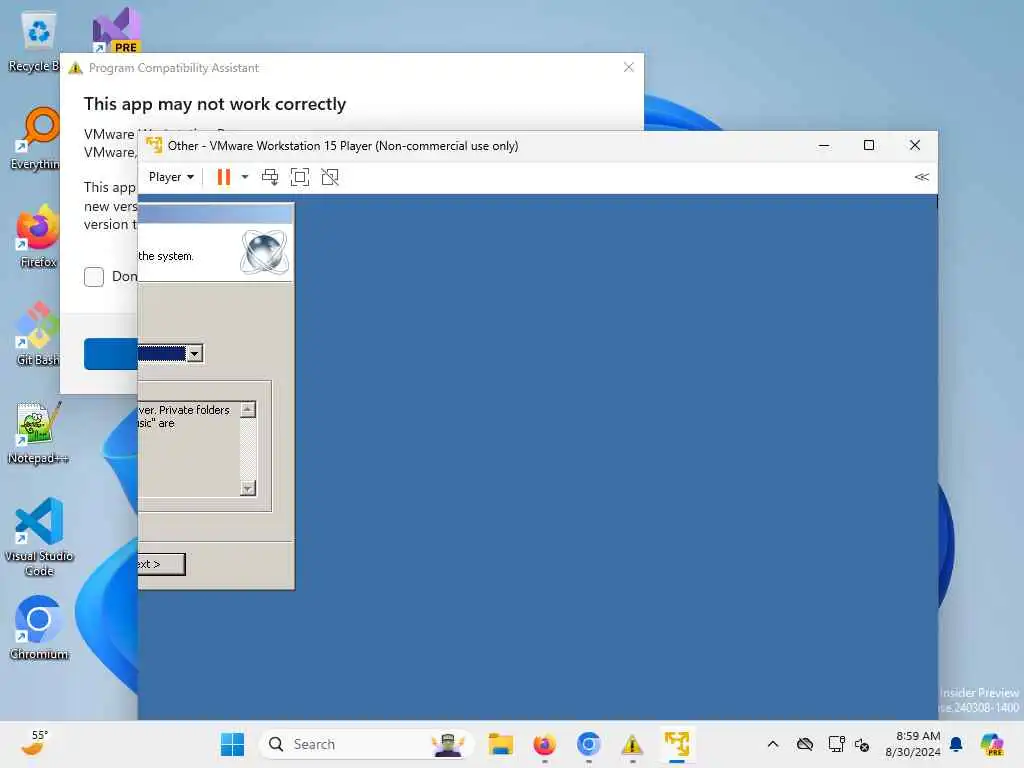This screenshot has height=768, width=1024.
Task: Open the clock showing 8:59 AM
Action: [913, 744]
